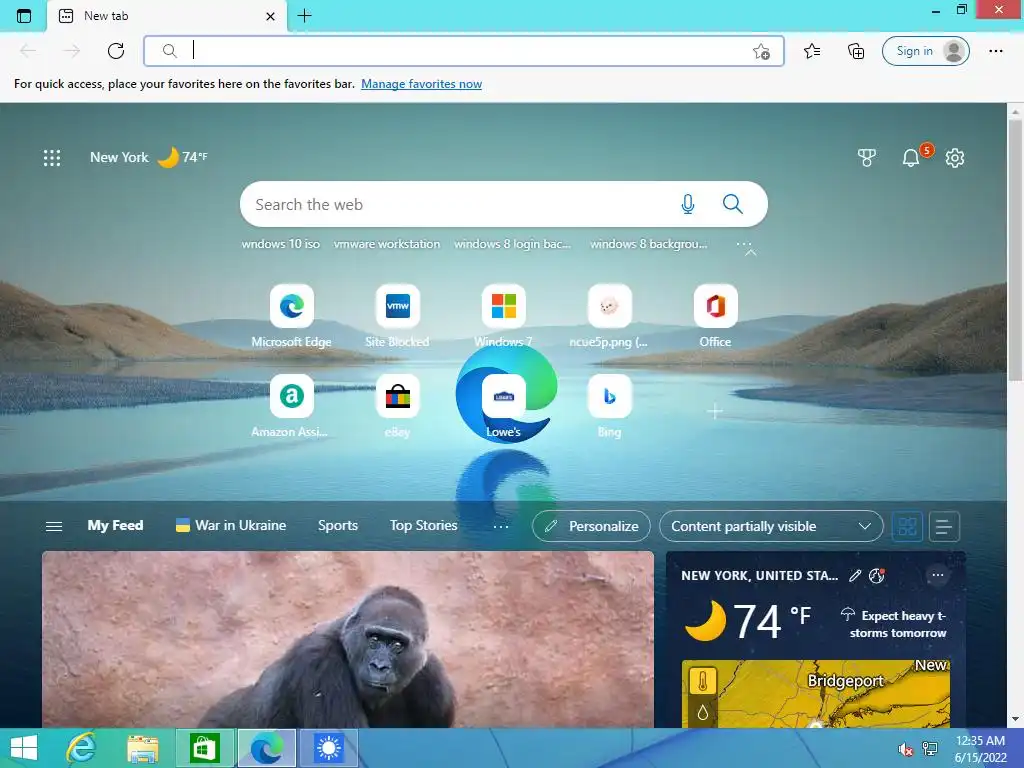Image resolution: width=1024 pixels, height=768 pixels.
Task: Reload the page with the refresh icon
Action: pyautogui.click(x=116, y=51)
